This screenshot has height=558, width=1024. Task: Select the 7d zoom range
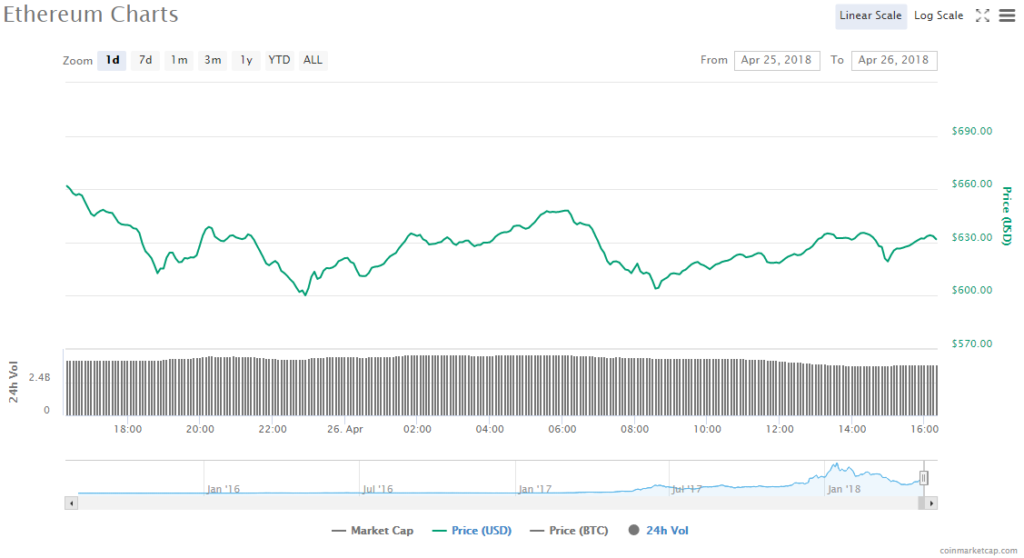[x=146, y=60]
